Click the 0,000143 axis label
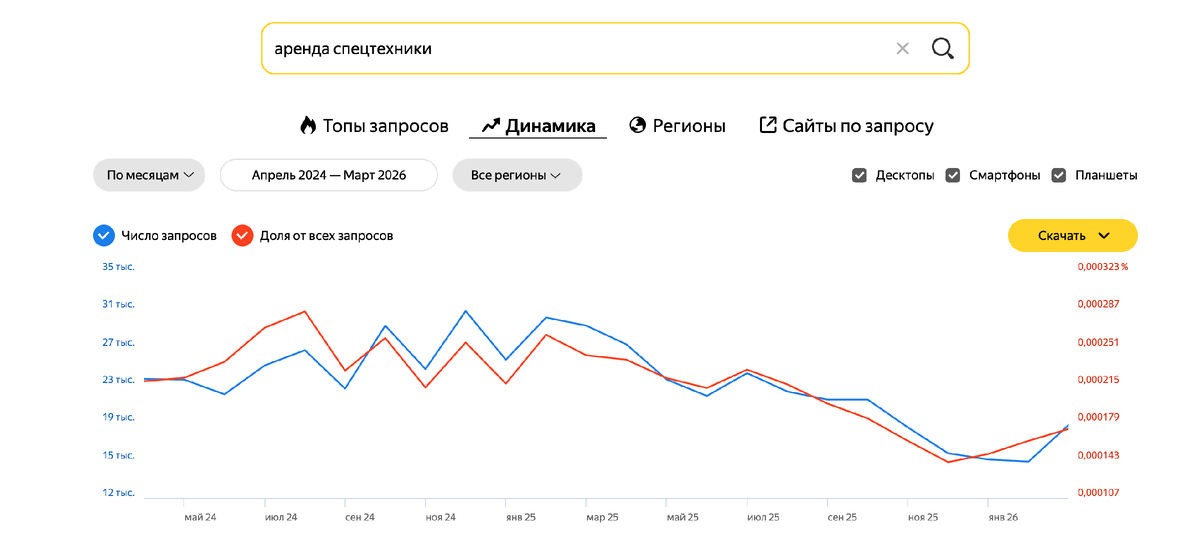The image size is (1200, 543). click(1097, 455)
